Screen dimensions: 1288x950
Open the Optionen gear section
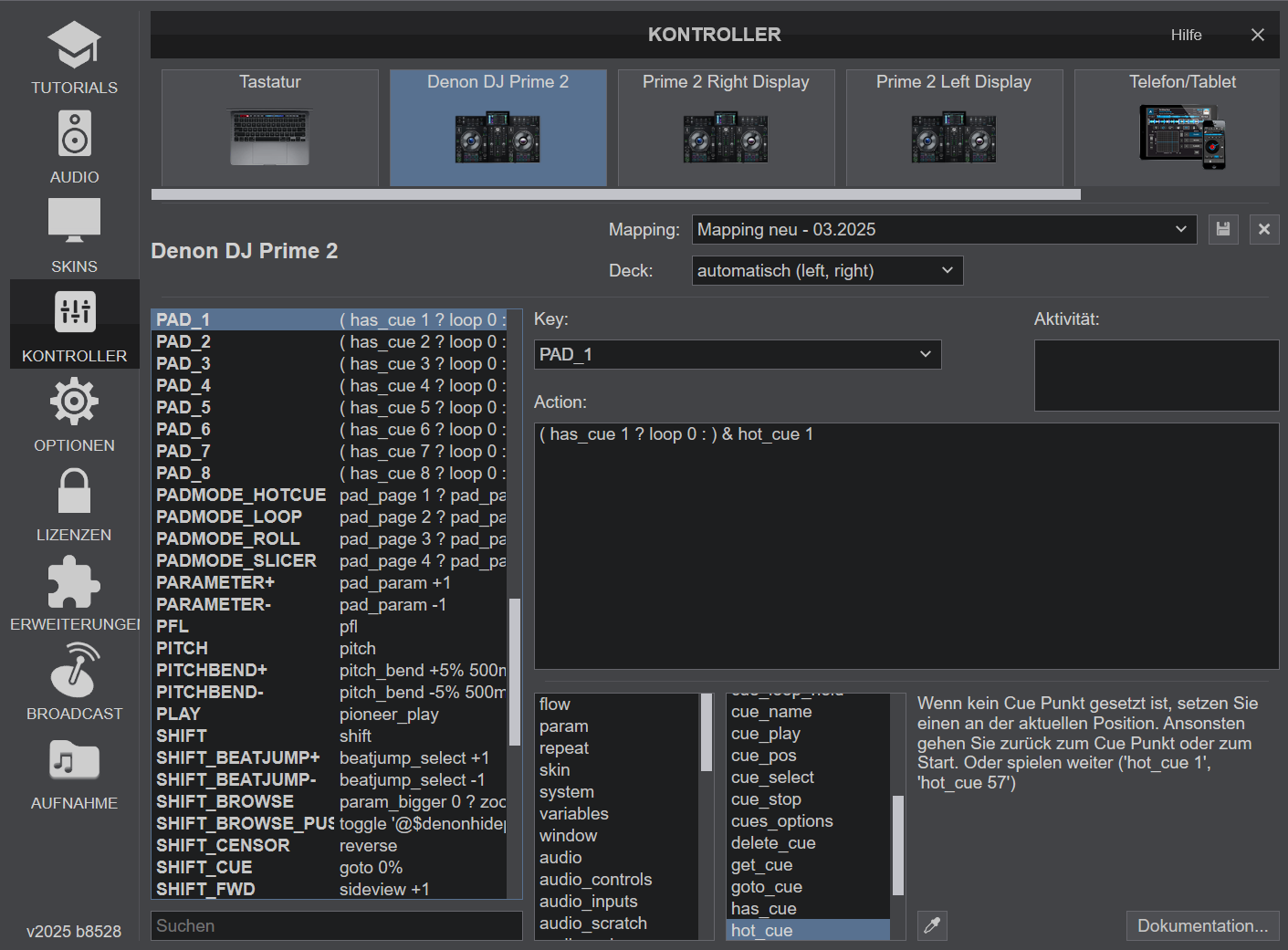click(74, 414)
